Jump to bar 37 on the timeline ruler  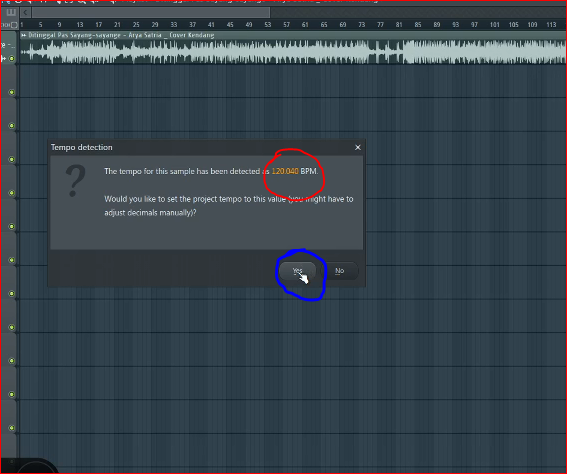click(193, 25)
